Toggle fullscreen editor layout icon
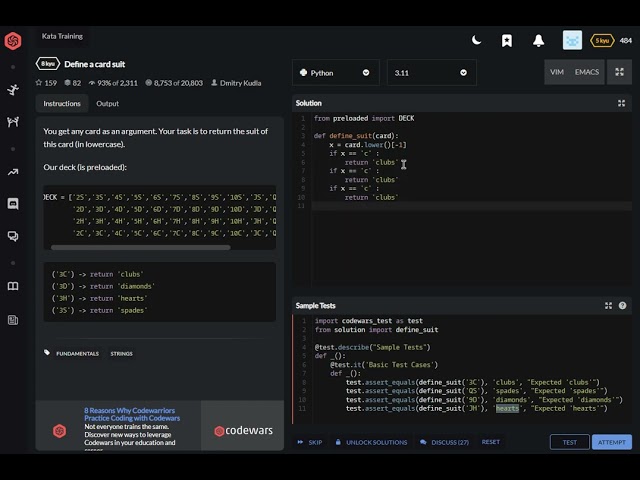Screen dimensions: 640x480 point(619,72)
